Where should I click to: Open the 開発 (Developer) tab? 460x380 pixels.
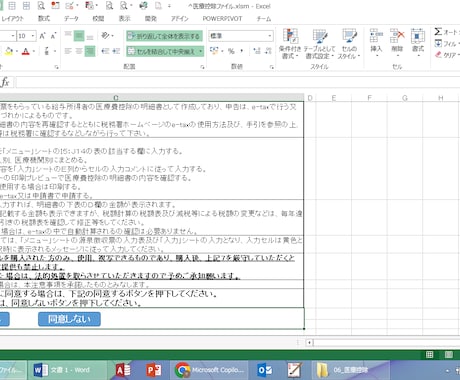pos(151,19)
